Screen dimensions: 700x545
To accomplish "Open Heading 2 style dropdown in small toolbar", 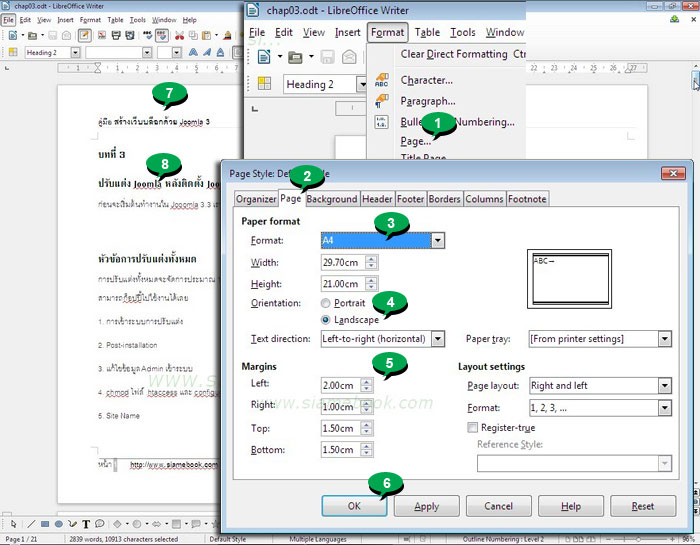I will point(75,52).
